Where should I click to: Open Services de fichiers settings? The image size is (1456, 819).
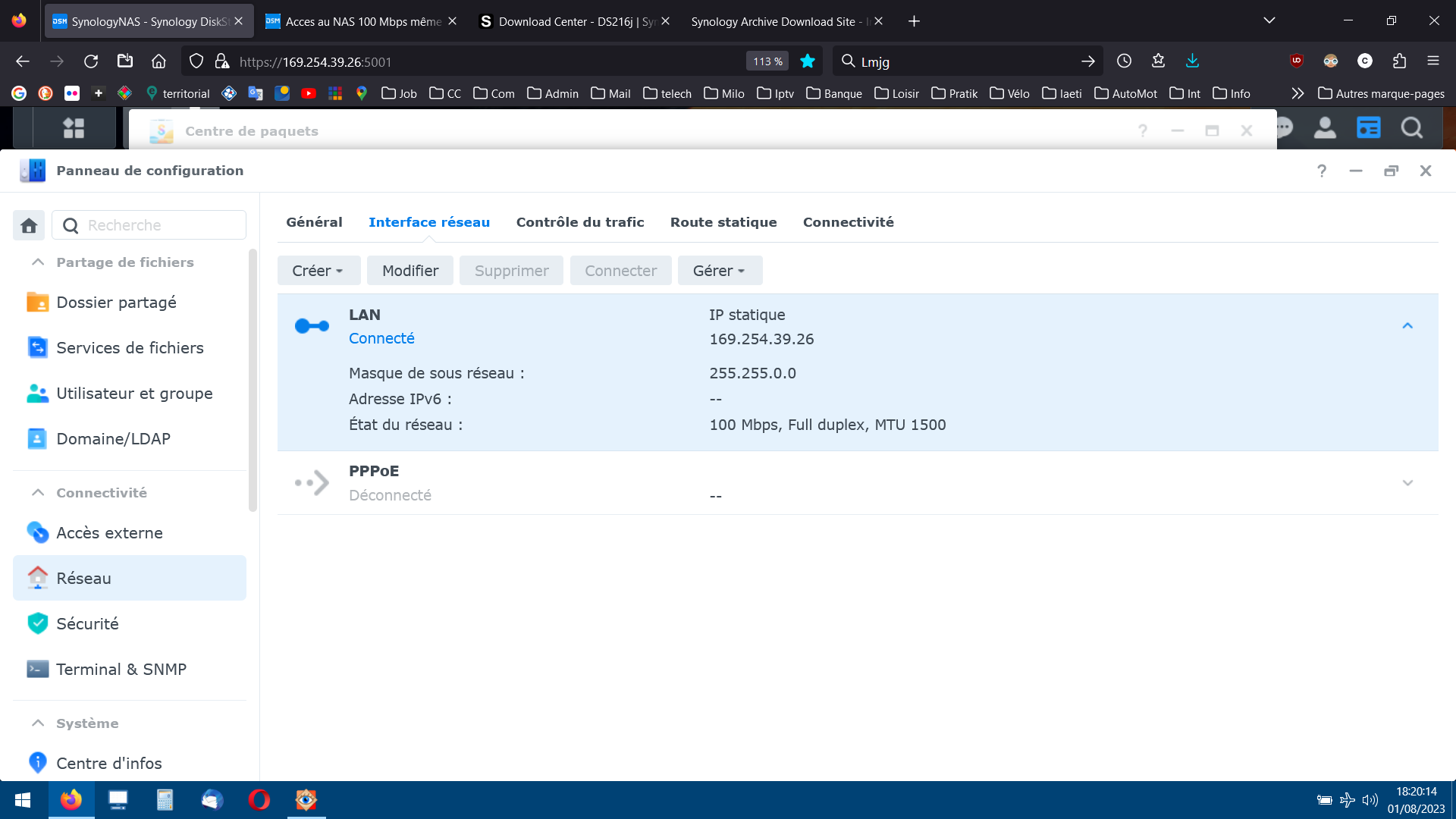130,348
